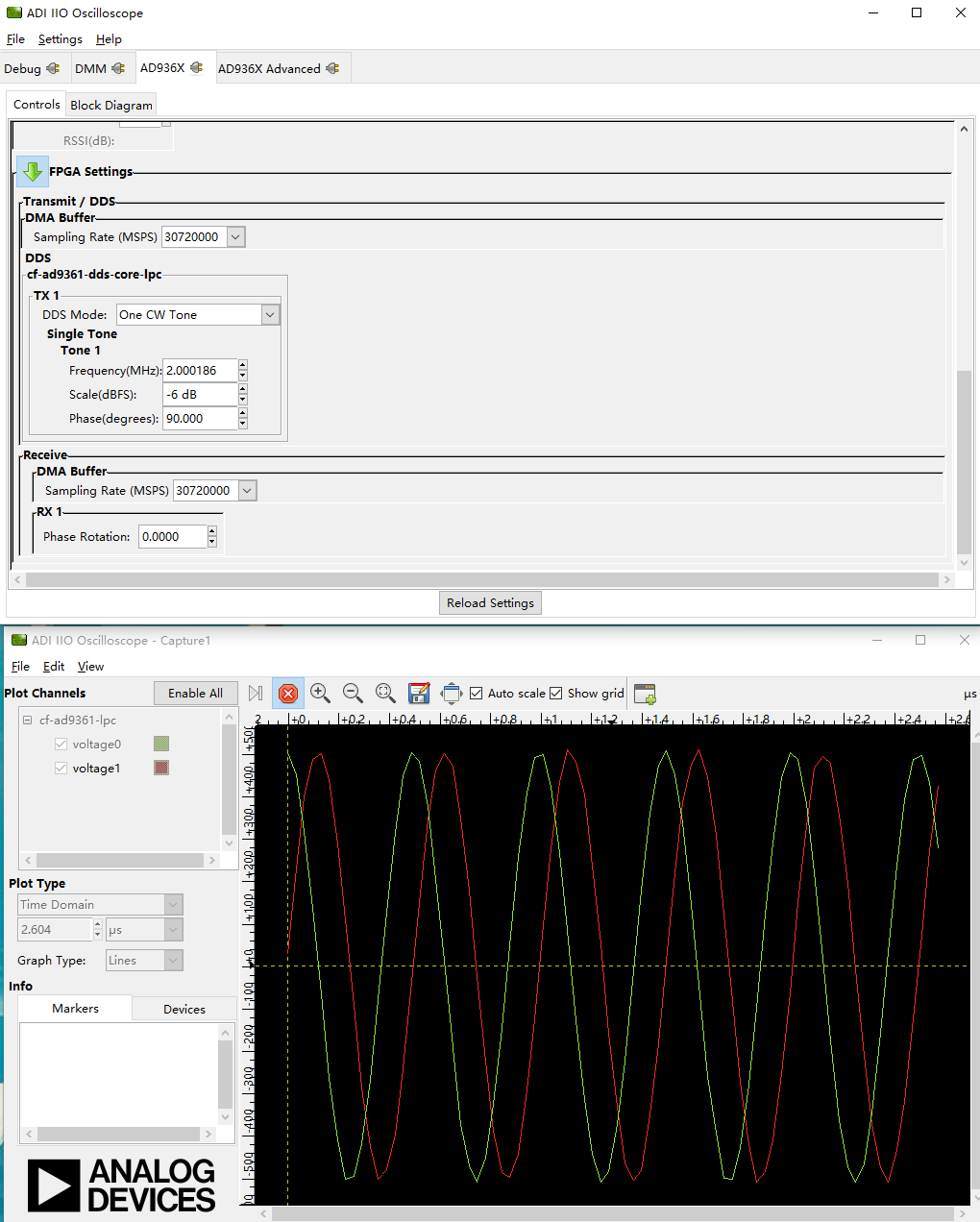This screenshot has height=1222, width=980.
Task: Switch to the AD936X Advanced tab
Action: (279, 68)
